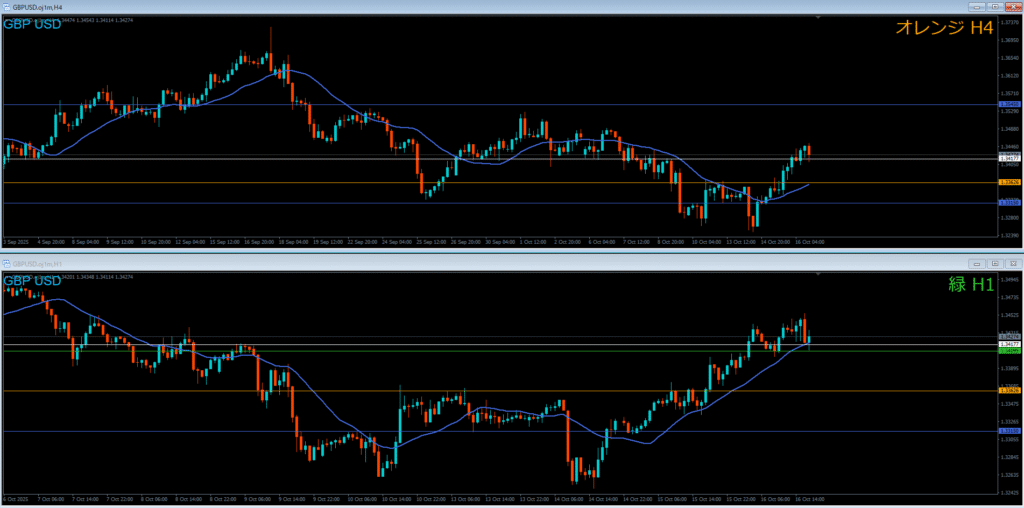Viewport: 1024px width, 508px height.
Task: Click the white 1.34177 price tag in H1
Action: tap(1010, 343)
